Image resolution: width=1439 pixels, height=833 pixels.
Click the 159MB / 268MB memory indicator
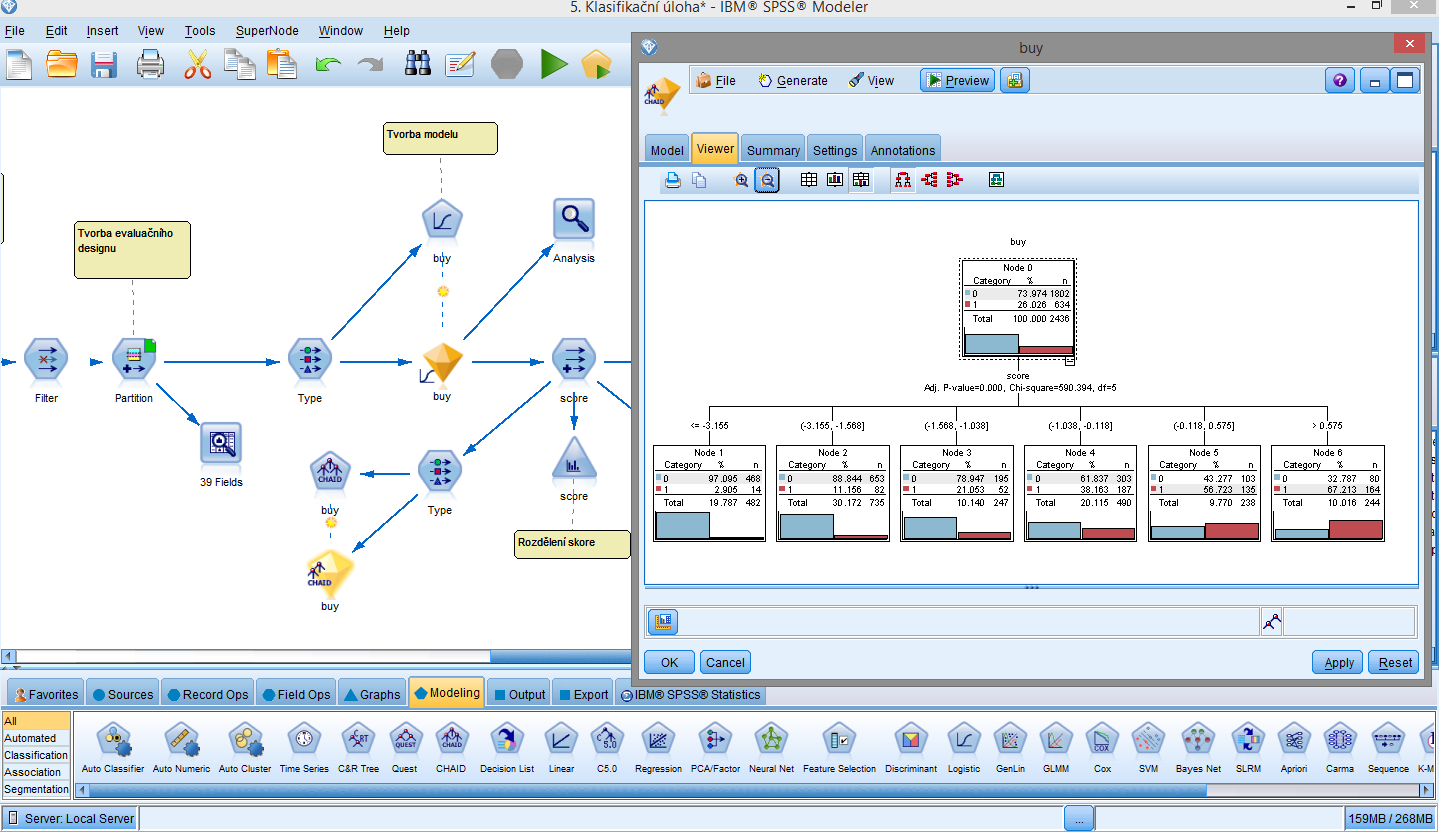tap(1390, 818)
